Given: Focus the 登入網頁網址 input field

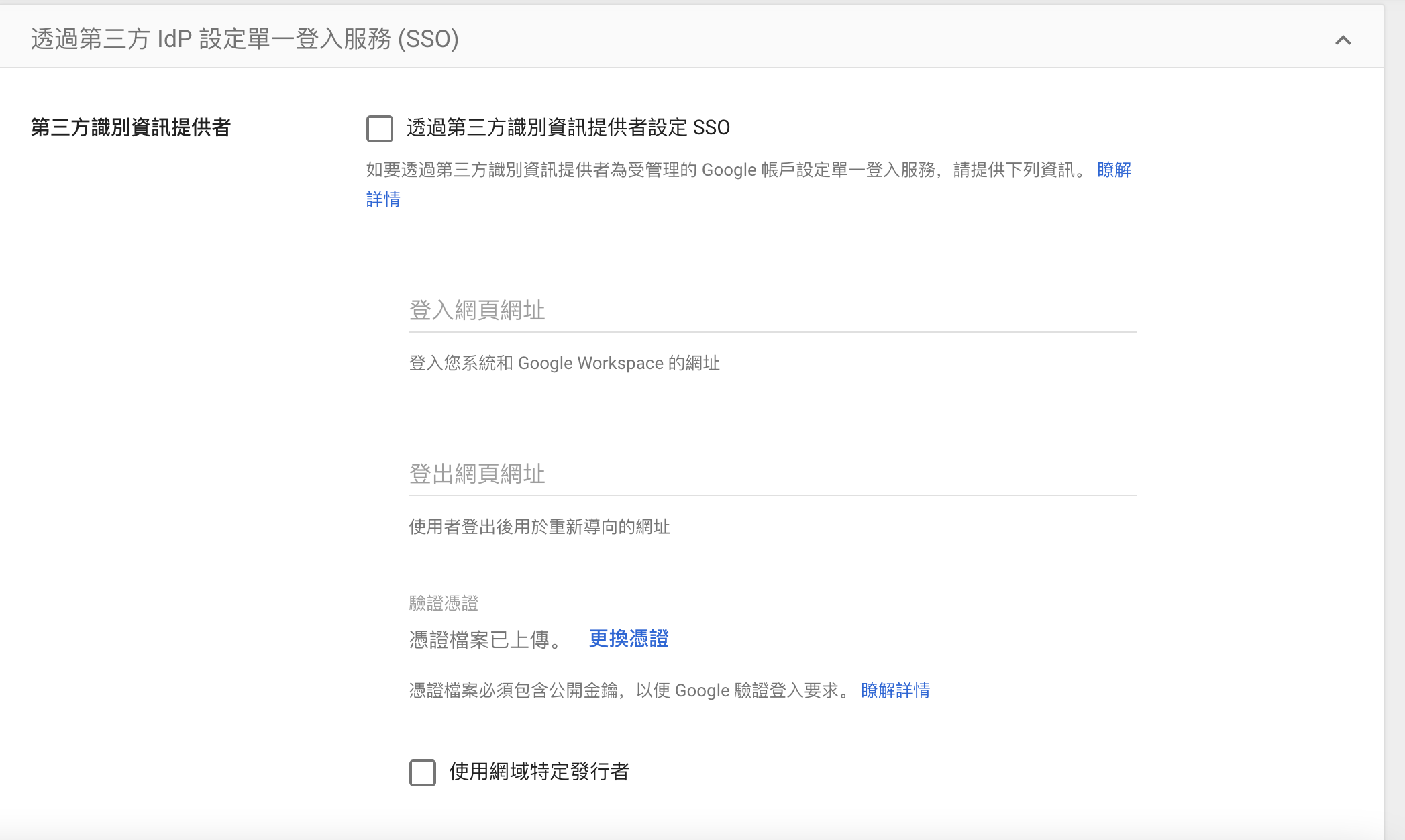Looking at the screenshot, I should pyautogui.click(x=772, y=311).
